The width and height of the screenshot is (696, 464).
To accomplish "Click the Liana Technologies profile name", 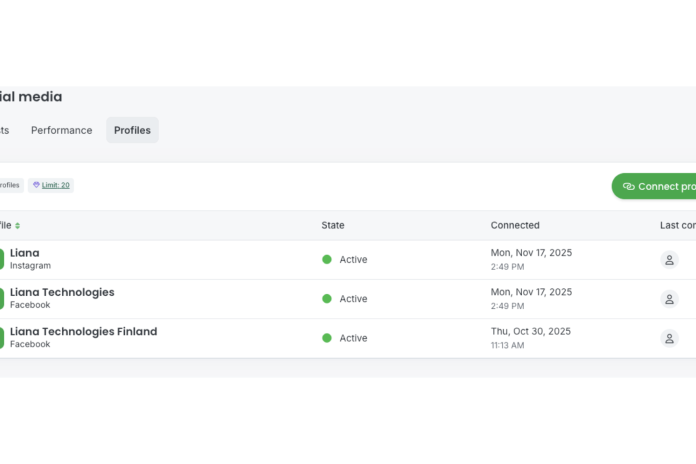I will pos(62,292).
